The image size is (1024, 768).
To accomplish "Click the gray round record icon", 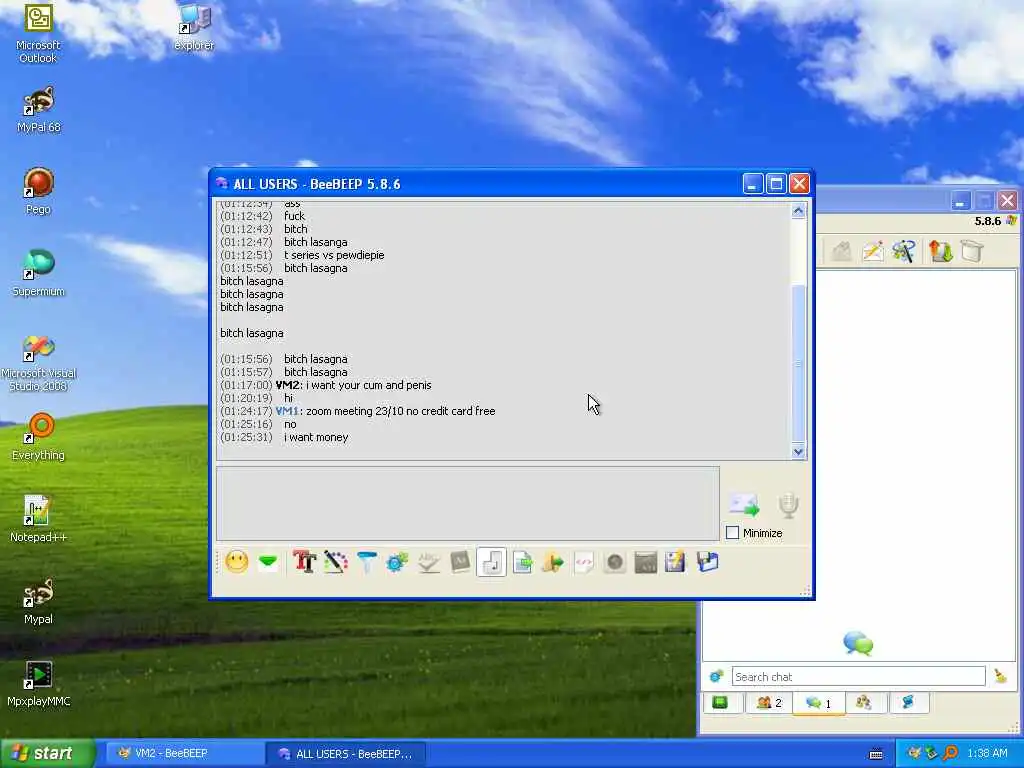I will coord(615,562).
